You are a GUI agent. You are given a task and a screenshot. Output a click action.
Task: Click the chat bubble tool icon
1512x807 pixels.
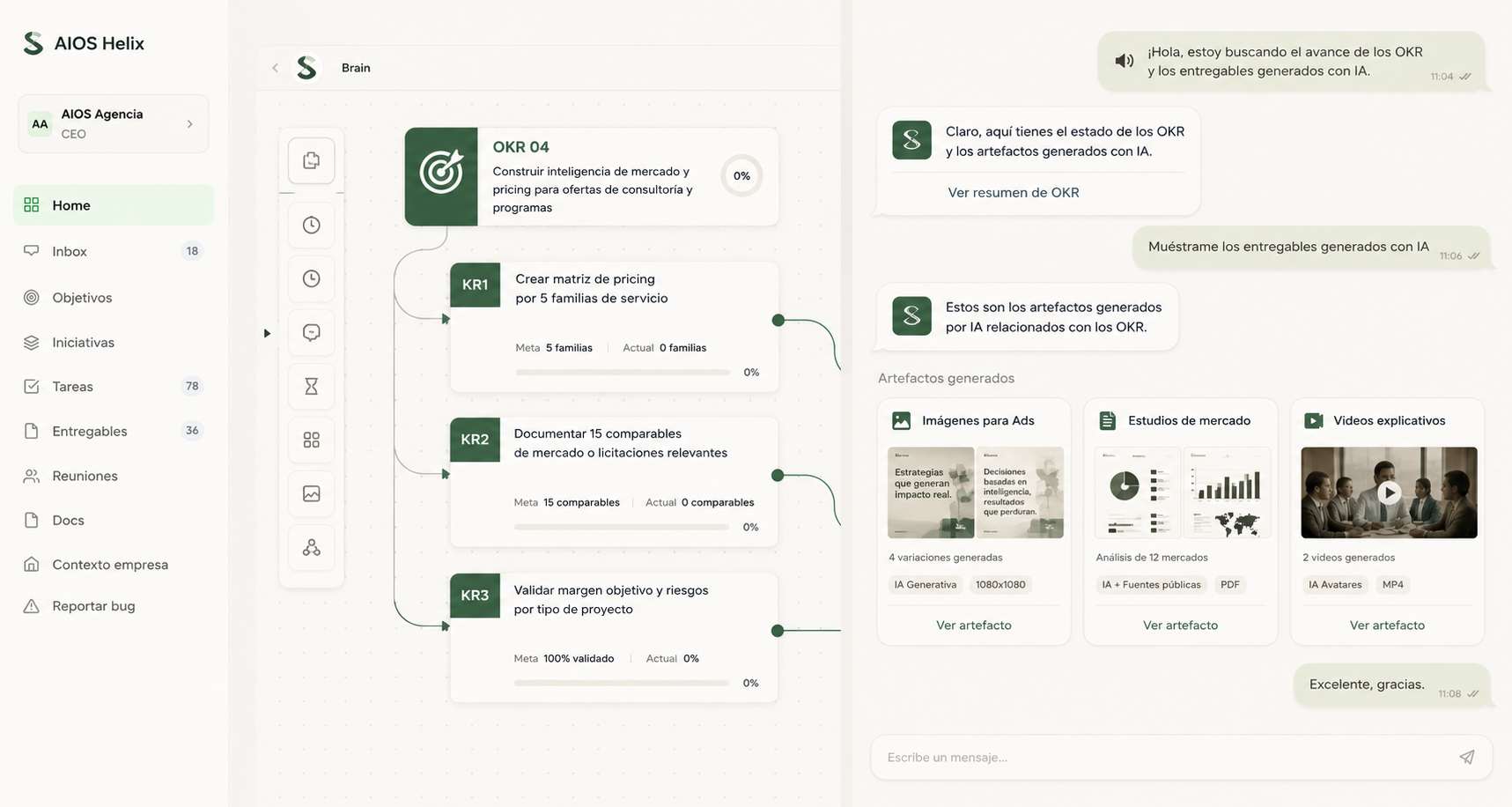(x=312, y=332)
